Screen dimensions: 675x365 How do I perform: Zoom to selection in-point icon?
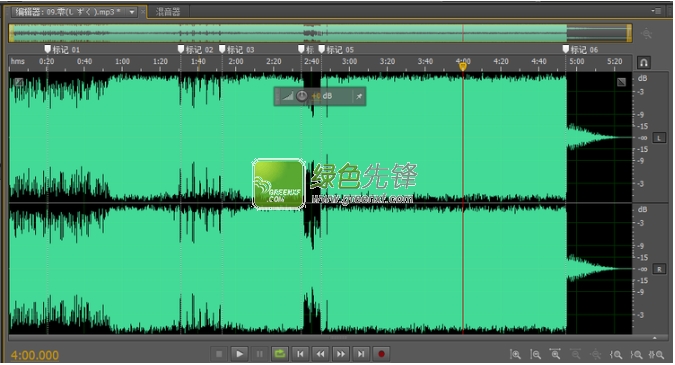[616, 355]
